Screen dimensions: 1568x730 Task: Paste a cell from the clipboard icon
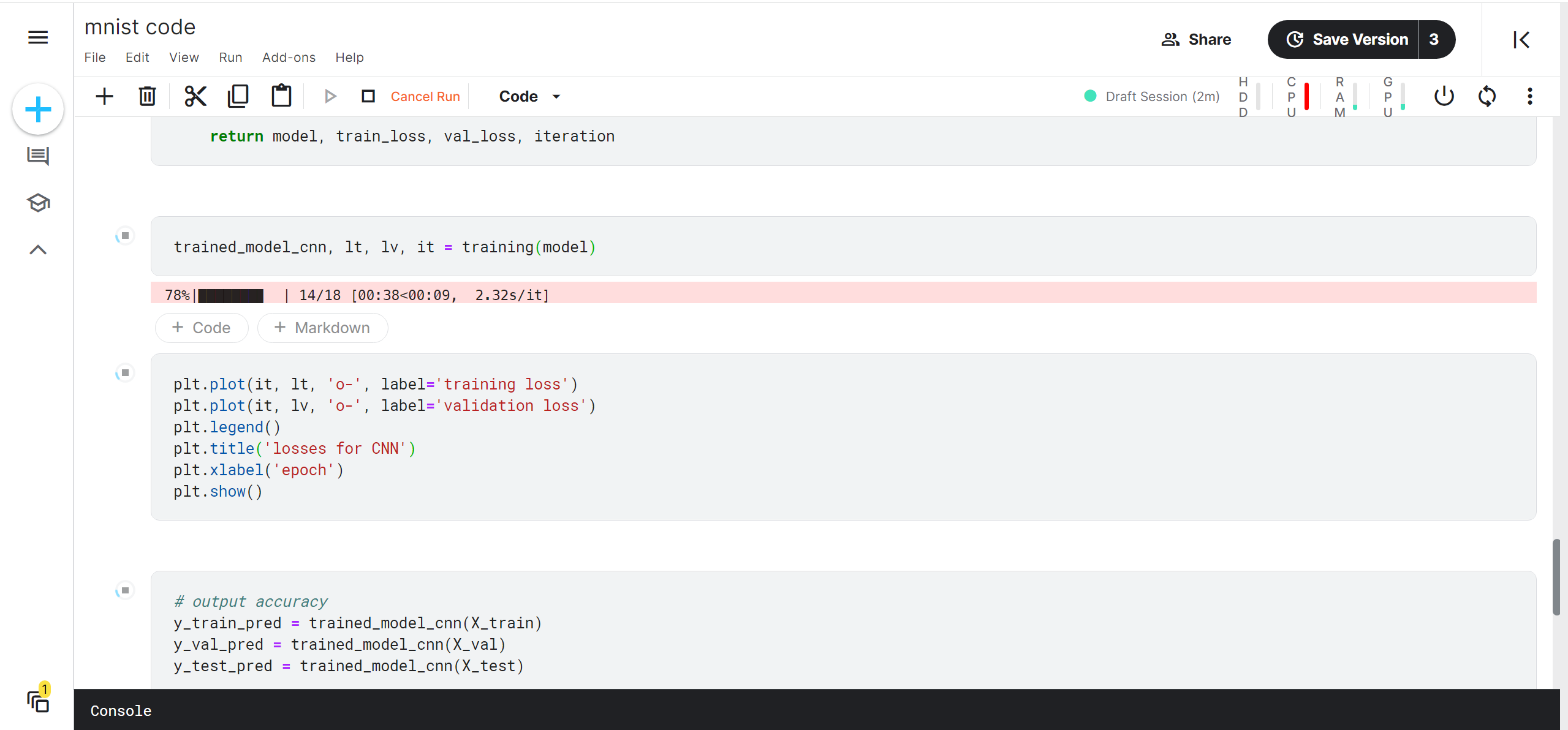(281, 96)
